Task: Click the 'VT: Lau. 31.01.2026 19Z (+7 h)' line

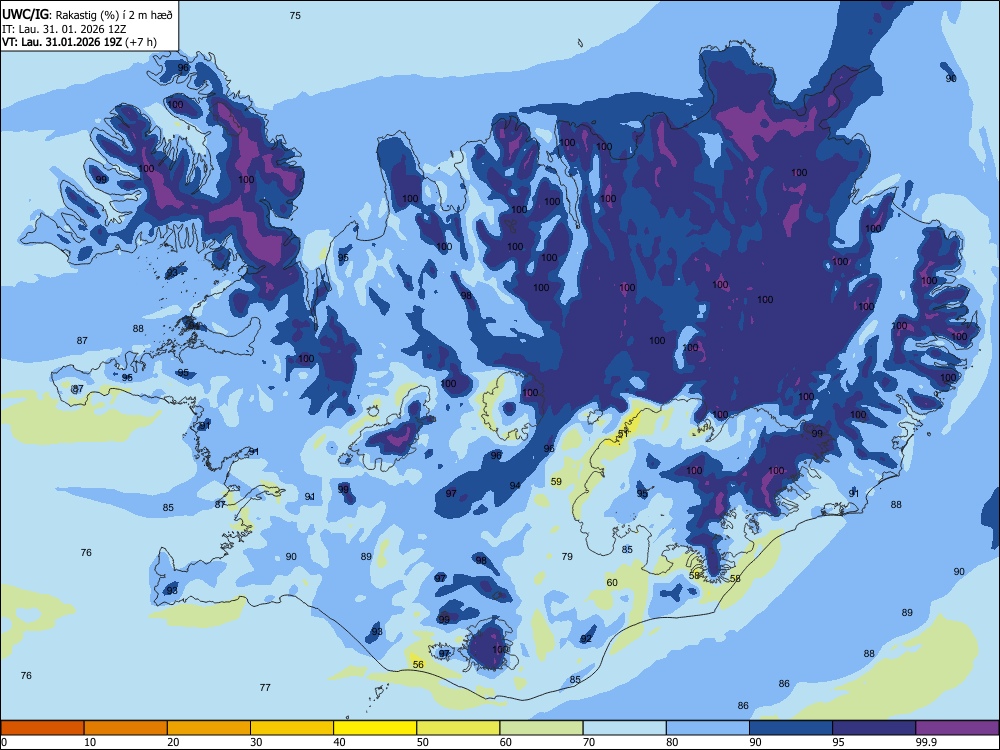Action: click(x=79, y=42)
